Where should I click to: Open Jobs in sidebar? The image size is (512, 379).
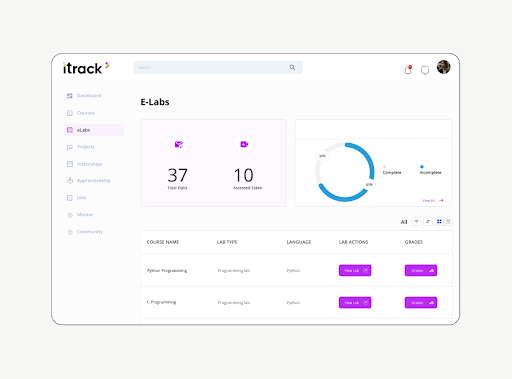81,198
